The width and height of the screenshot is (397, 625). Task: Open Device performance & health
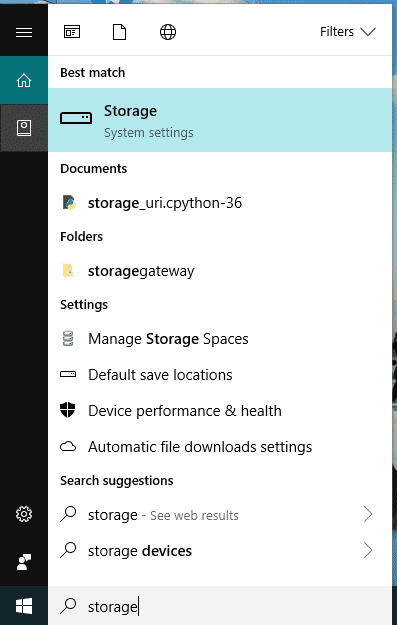(x=220, y=411)
